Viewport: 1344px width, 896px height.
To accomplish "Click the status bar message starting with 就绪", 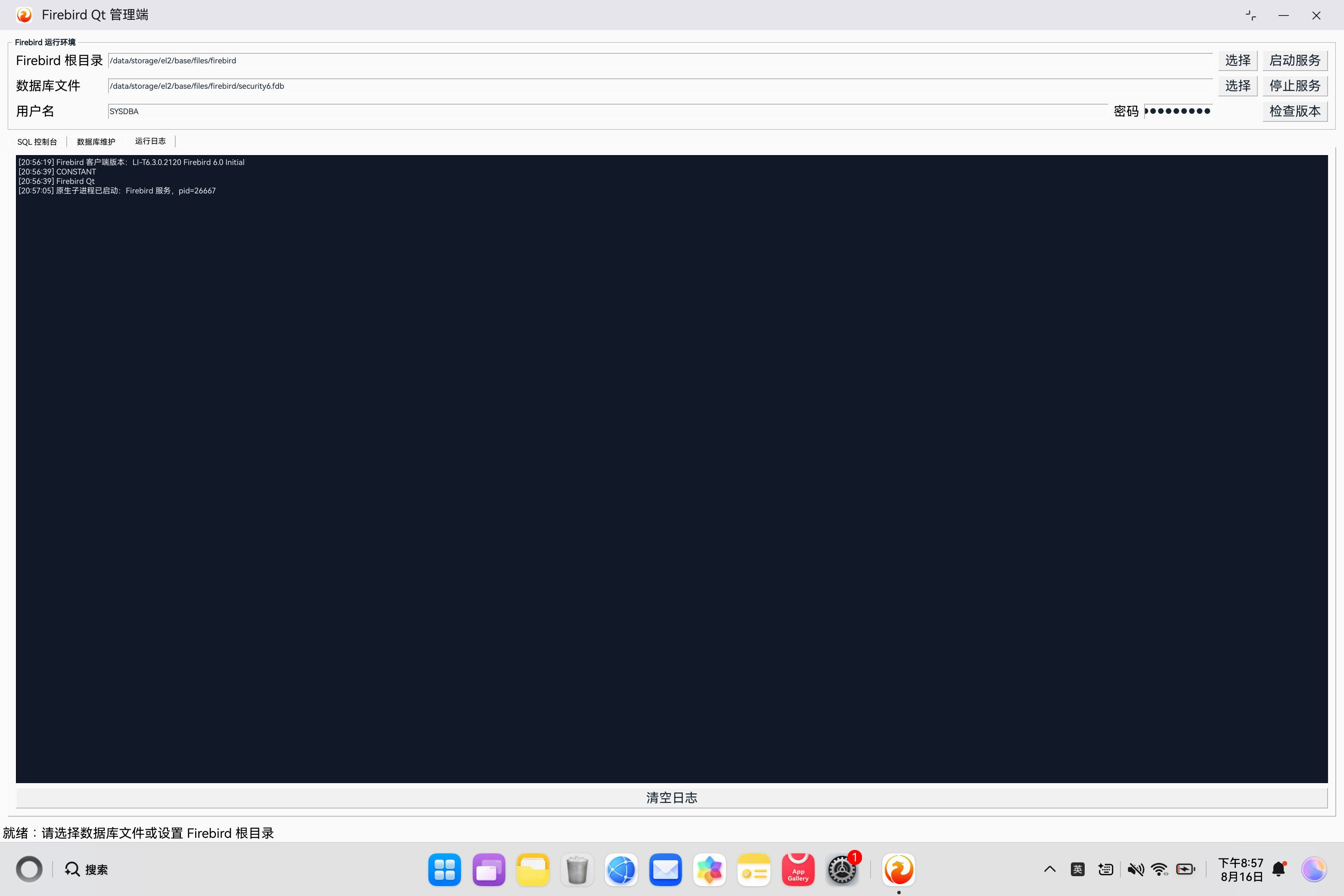I will tap(138, 833).
